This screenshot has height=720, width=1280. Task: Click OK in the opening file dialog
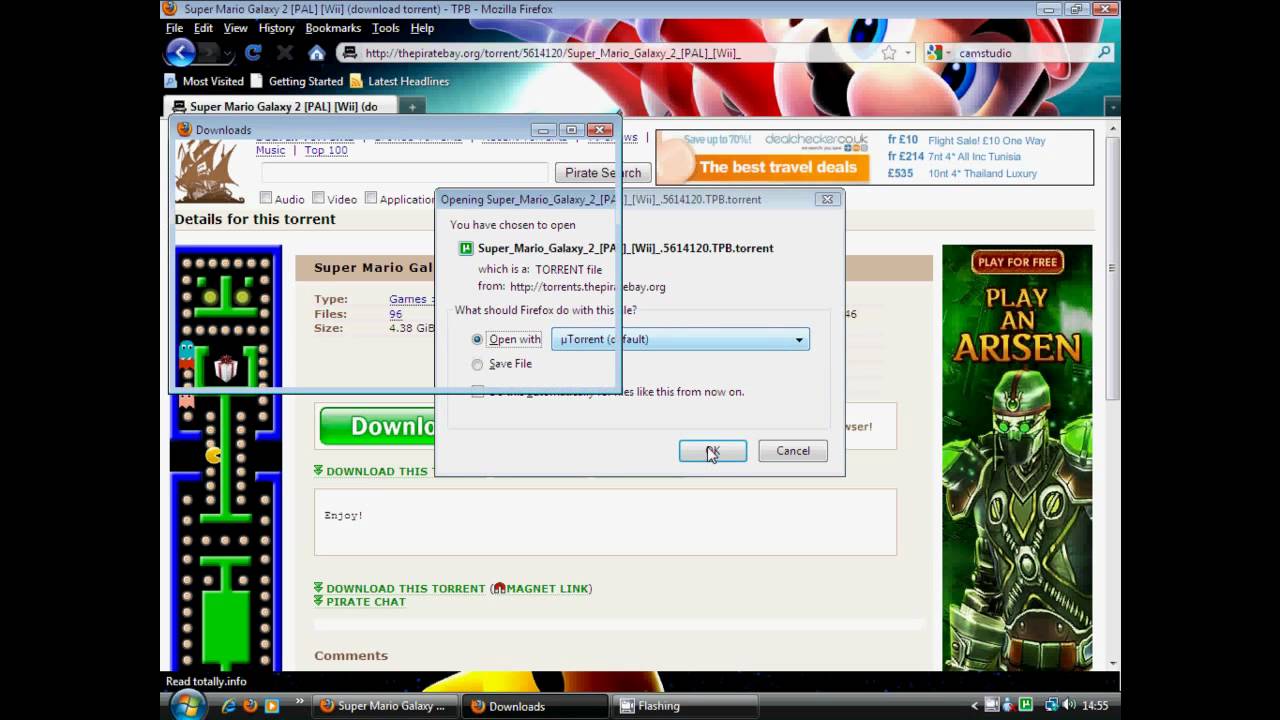712,451
